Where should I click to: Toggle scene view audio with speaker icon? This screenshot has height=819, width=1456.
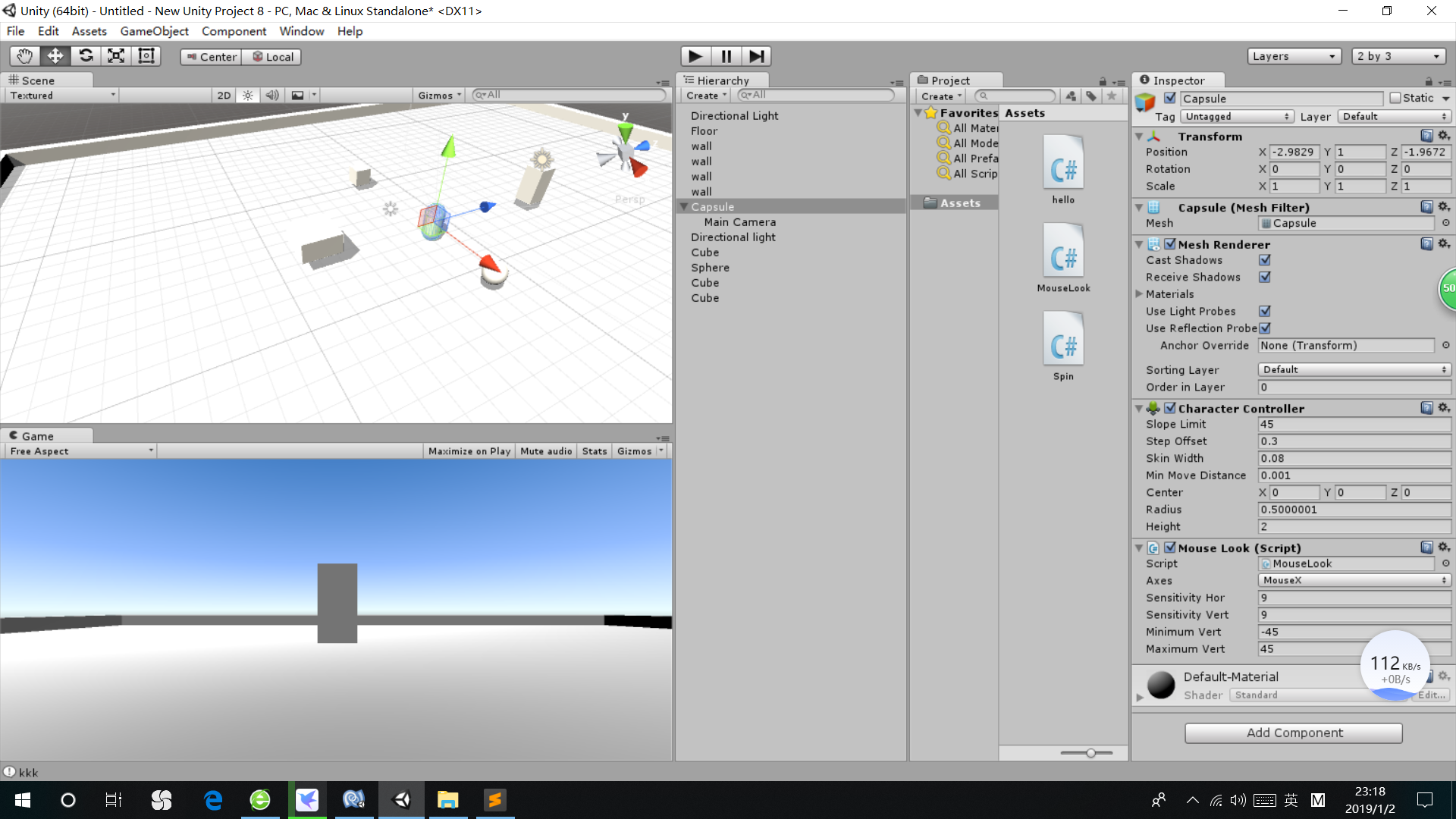pyautogui.click(x=272, y=95)
